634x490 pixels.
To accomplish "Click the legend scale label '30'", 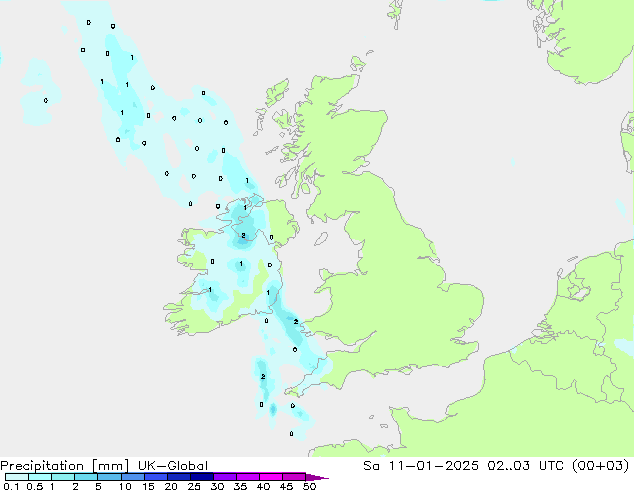I will tap(217, 486).
